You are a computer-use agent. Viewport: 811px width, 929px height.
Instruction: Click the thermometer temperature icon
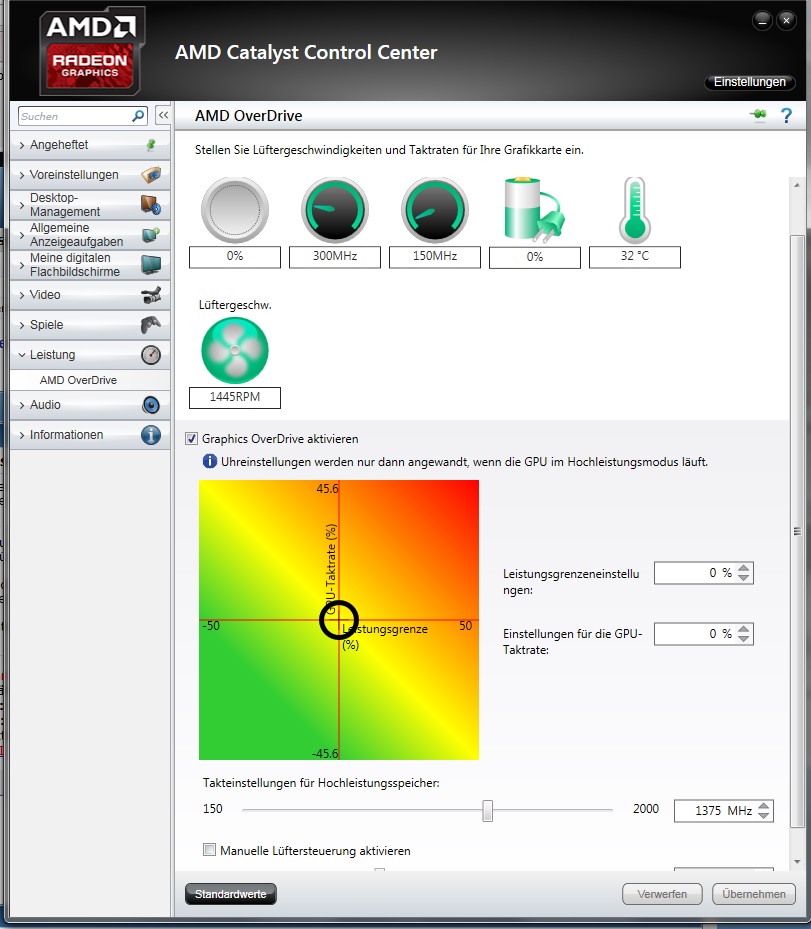[634, 210]
